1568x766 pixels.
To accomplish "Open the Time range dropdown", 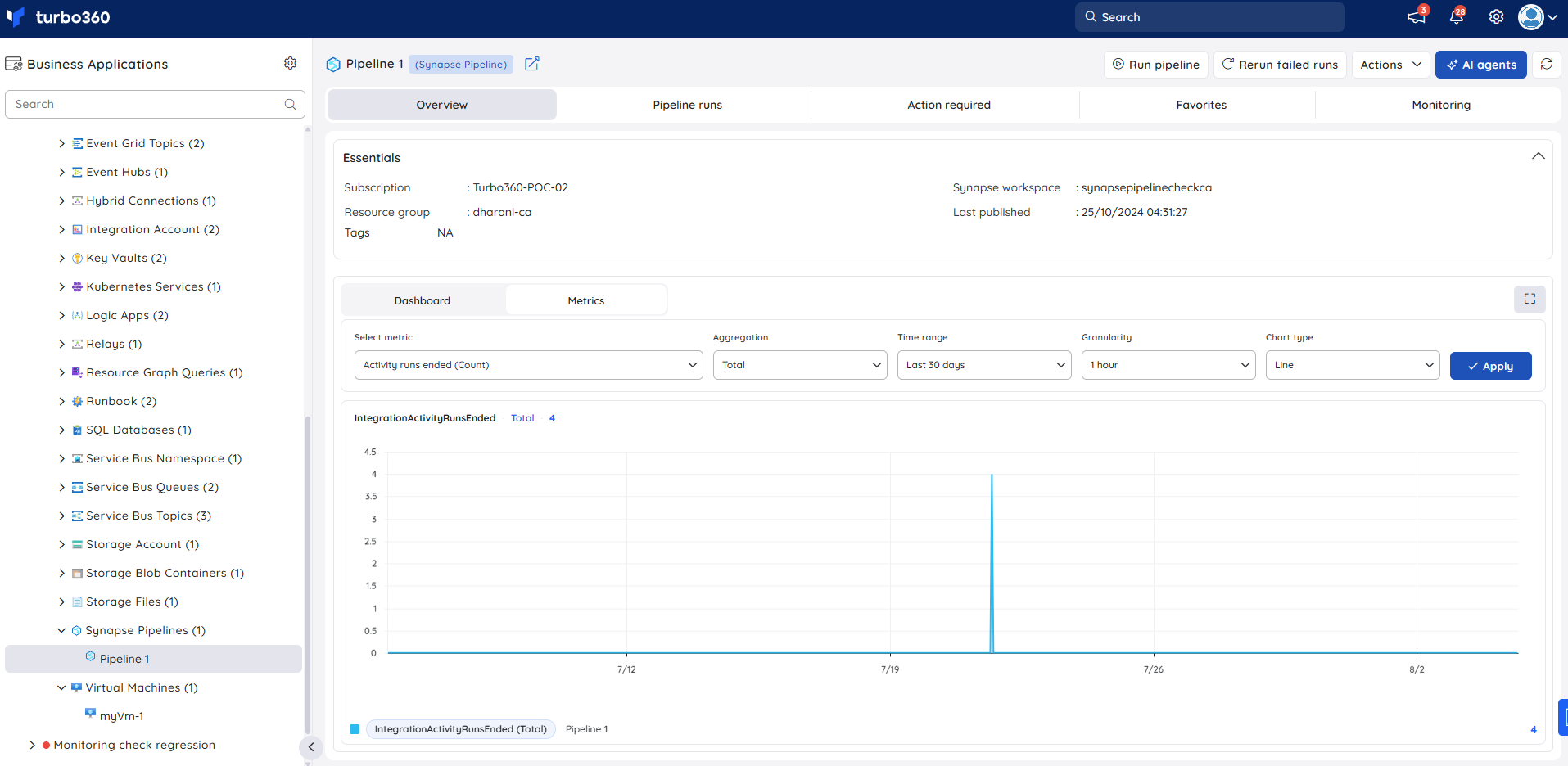I will click(984, 365).
